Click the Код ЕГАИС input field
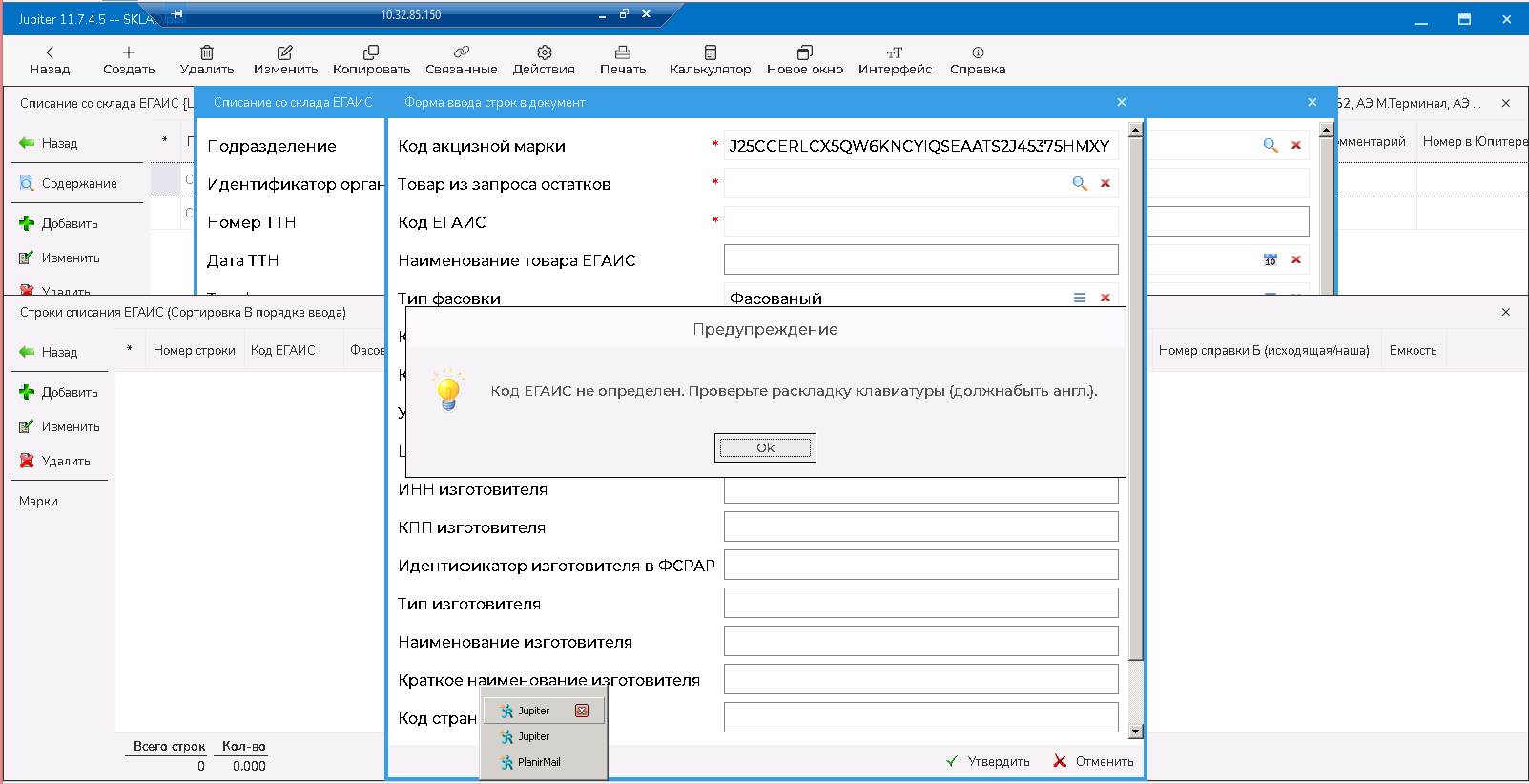The image size is (1529, 784). (920, 221)
